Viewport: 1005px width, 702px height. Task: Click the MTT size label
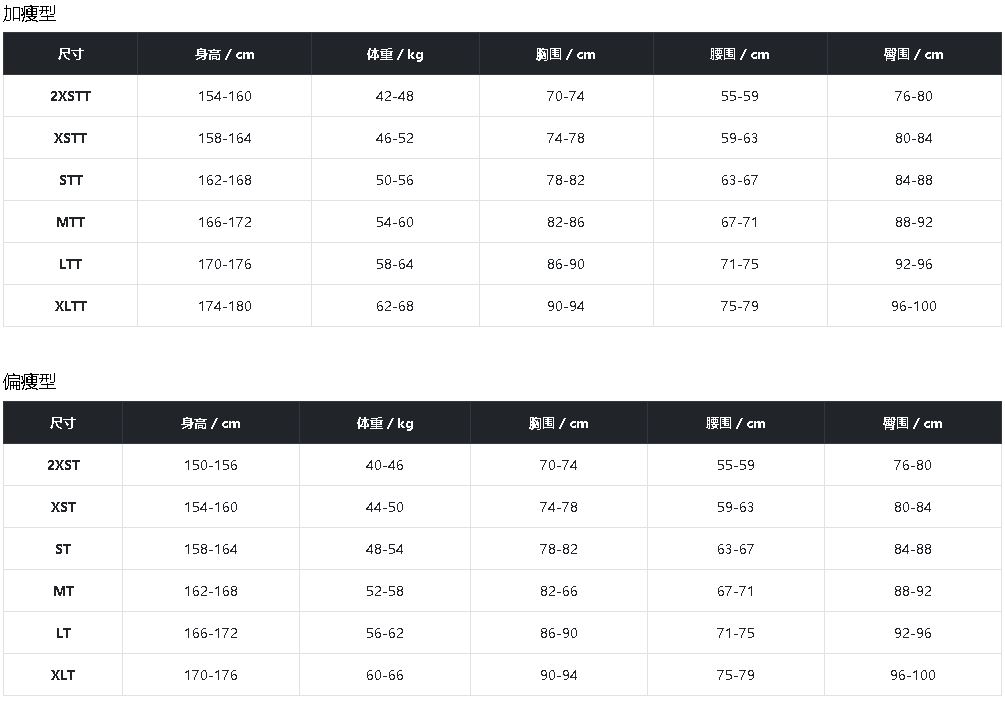70,222
